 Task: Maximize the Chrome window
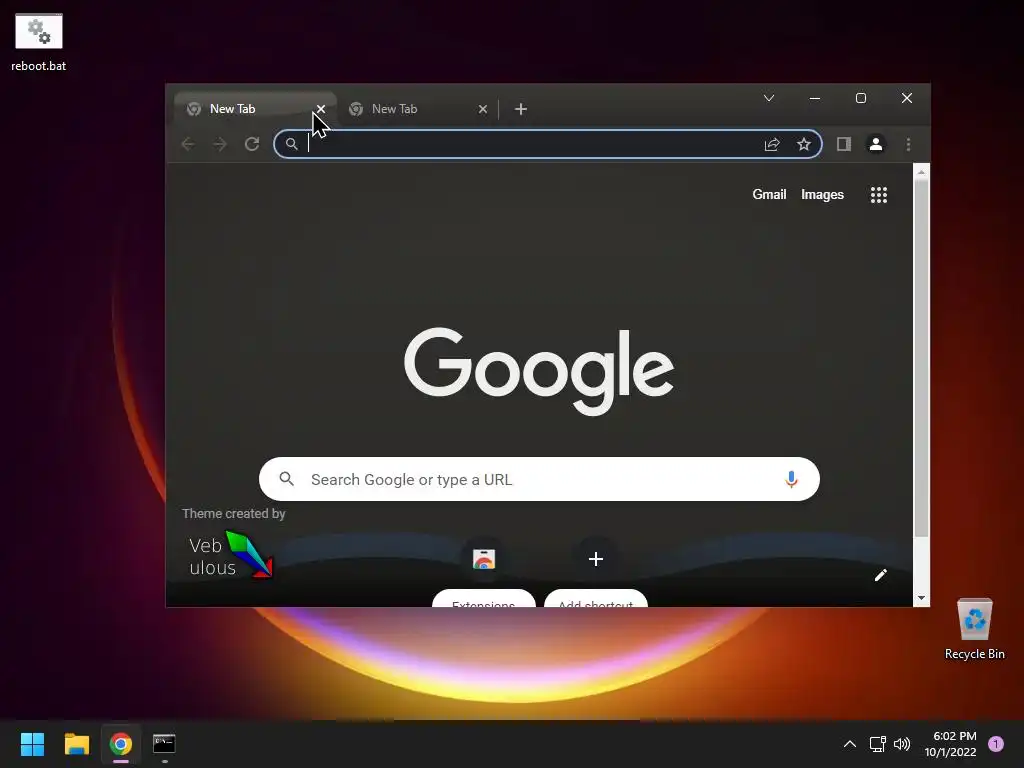[861, 98]
